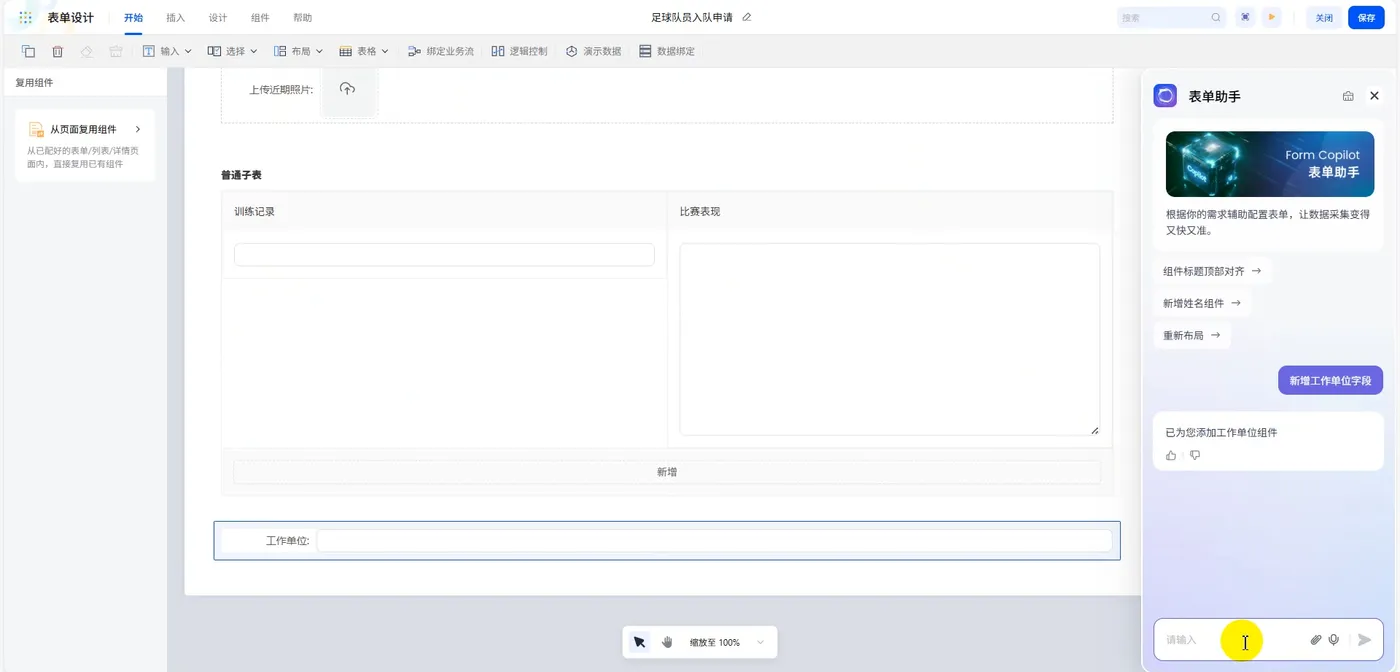Switch to the 开始 tab

133,18
